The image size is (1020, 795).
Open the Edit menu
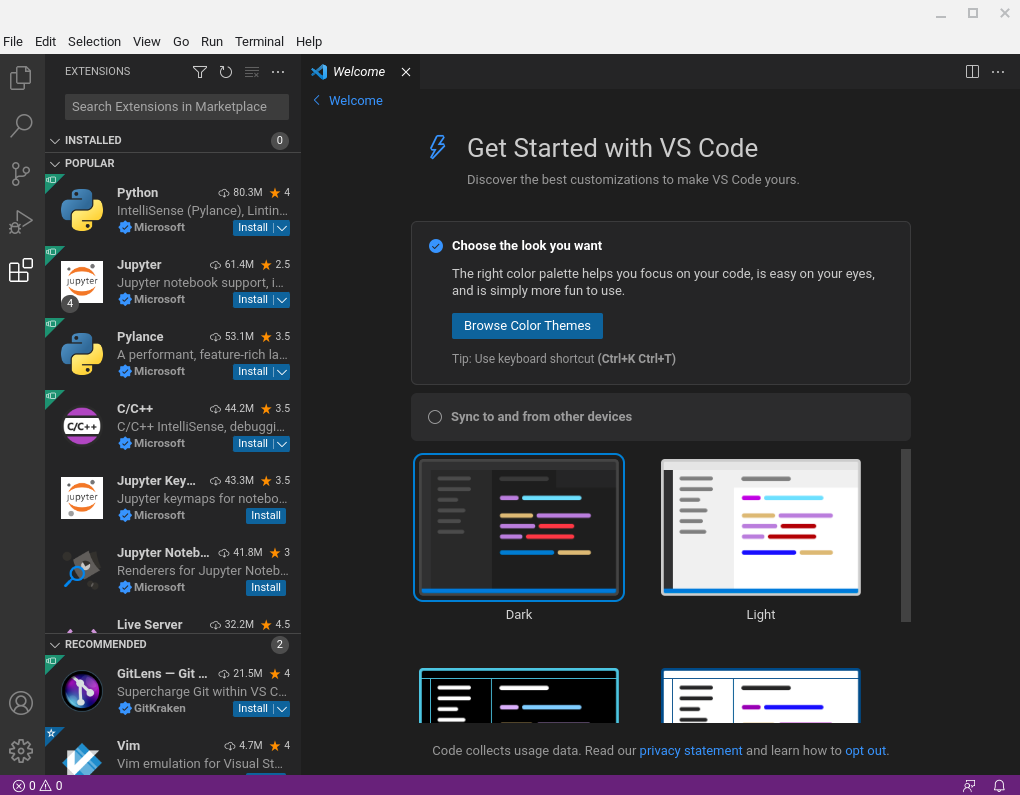pyautogui.click(x=46, y=42)
